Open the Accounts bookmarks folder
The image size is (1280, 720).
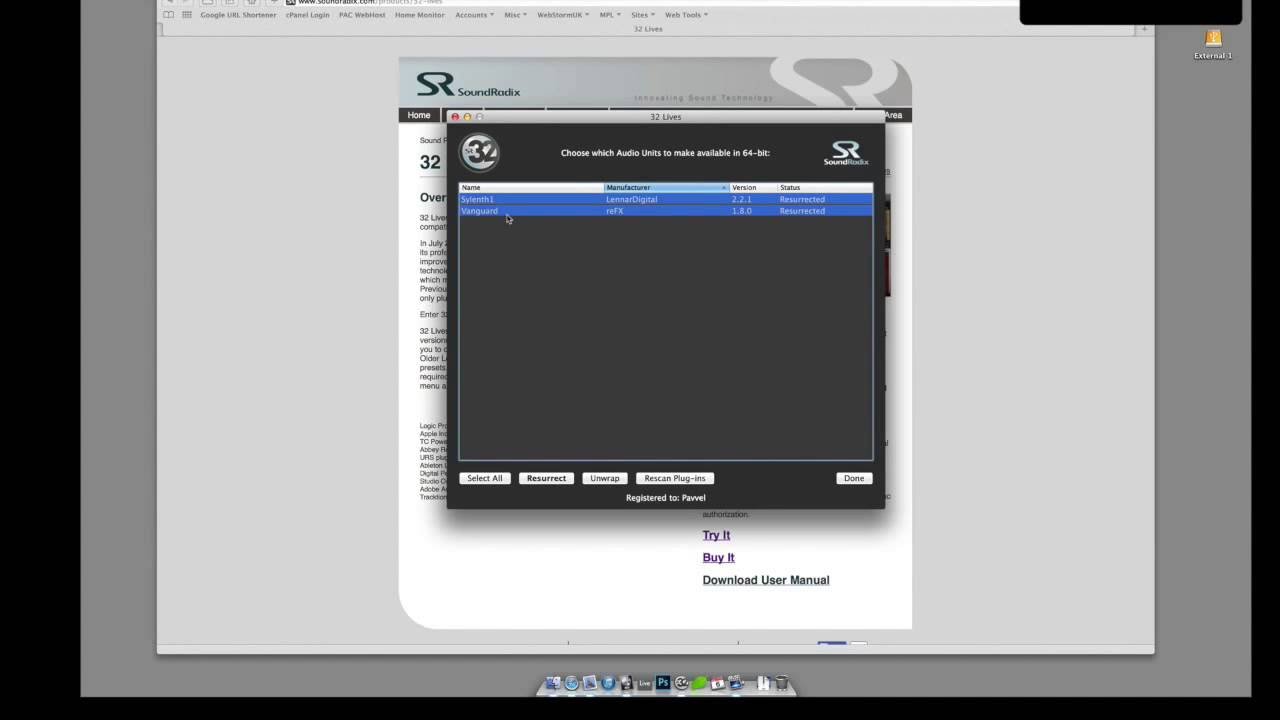pyautogui.click(x=474, y=15)
